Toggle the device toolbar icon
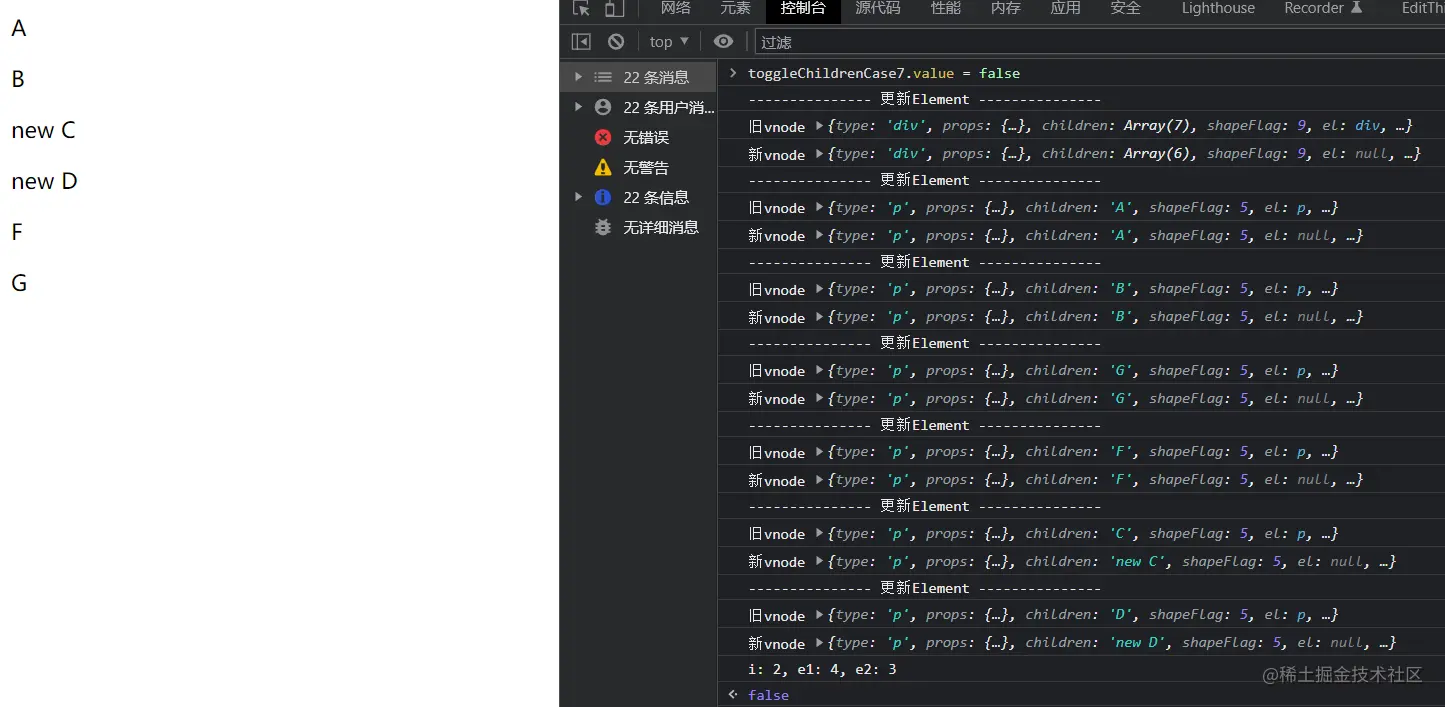The width and height of the screenshot is (1445, 707). coord(614,8)
